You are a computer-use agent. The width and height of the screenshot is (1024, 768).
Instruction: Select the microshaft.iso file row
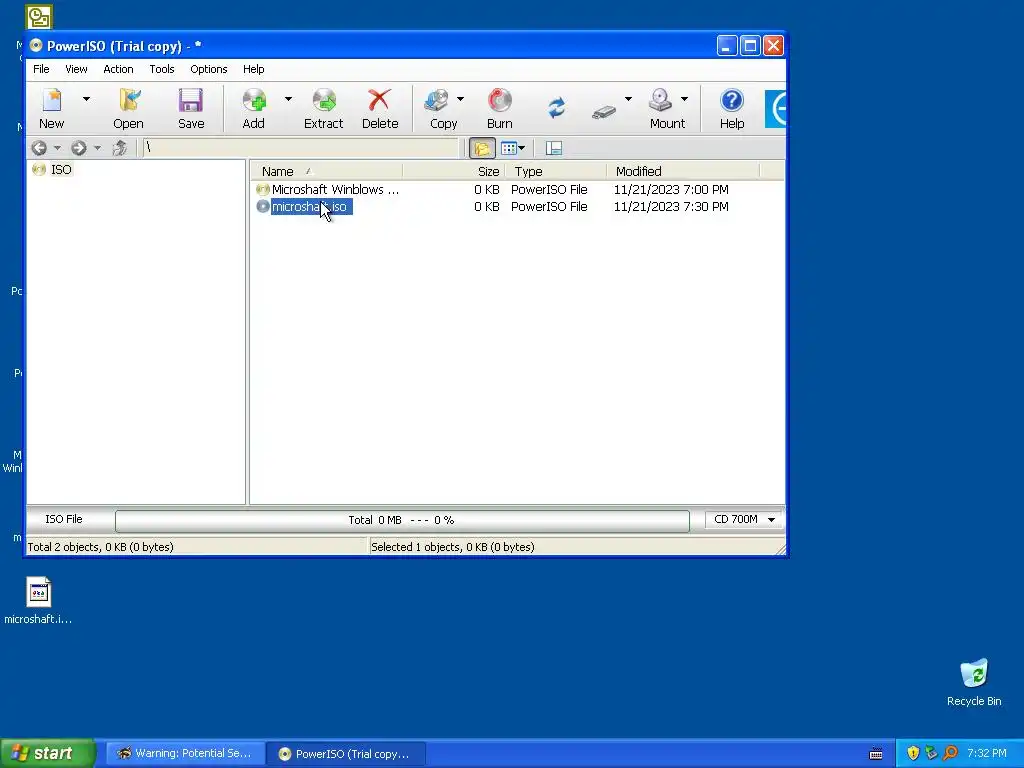(516, 206)
